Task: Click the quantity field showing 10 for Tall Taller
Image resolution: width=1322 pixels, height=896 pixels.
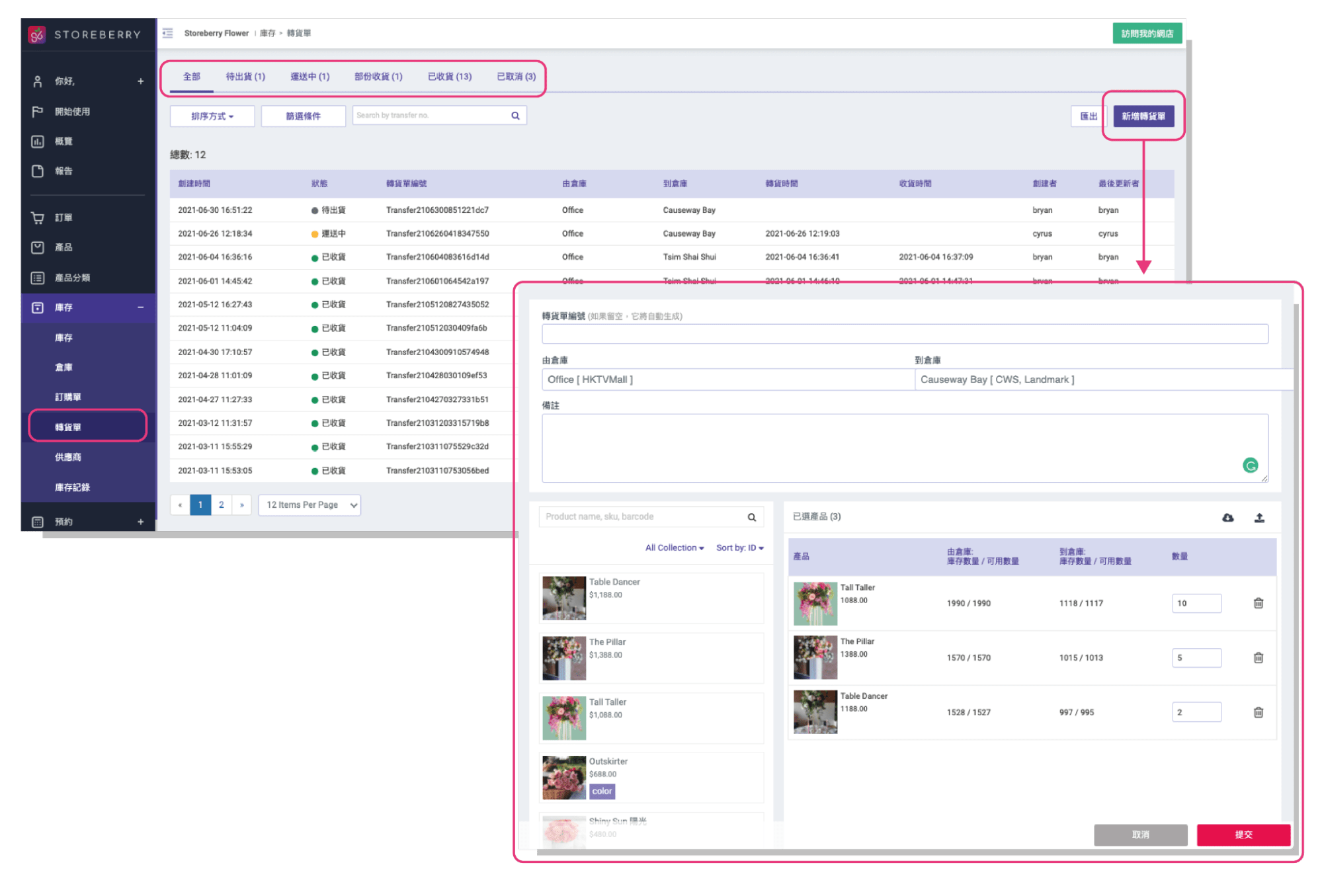Action: 1196,603
